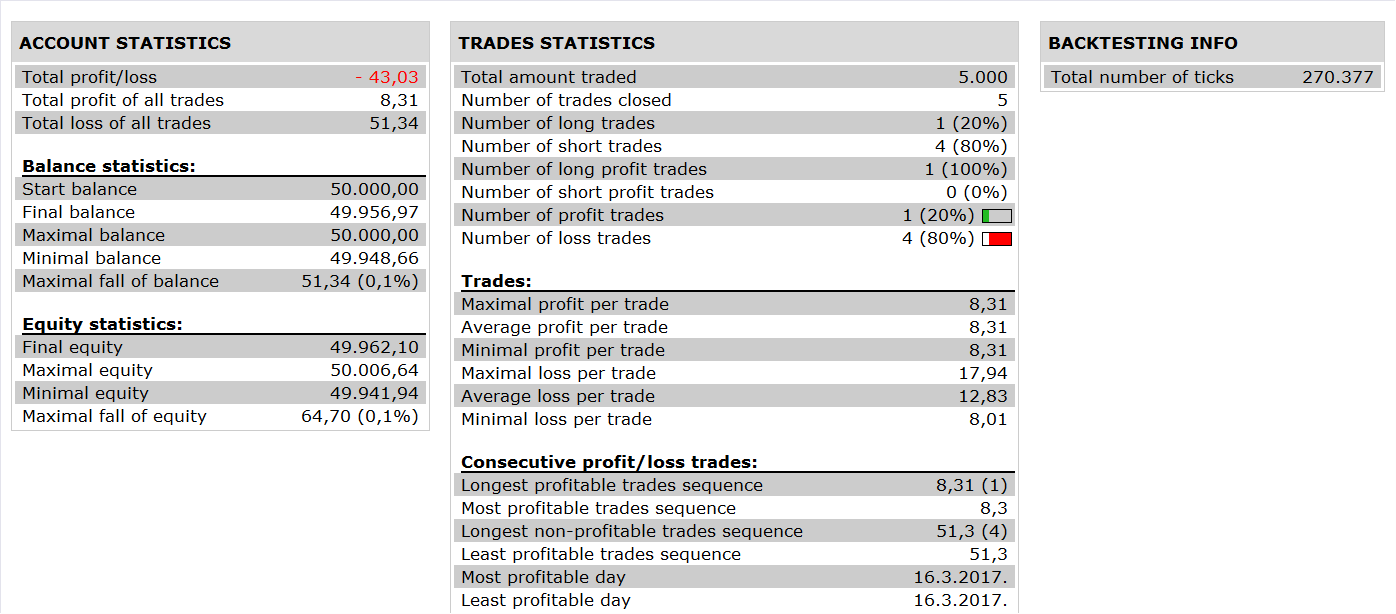Image resolution: width=1396 pixels, height=614 pixels.
Task: Select the Start balance row
Action: coord(220,189)
